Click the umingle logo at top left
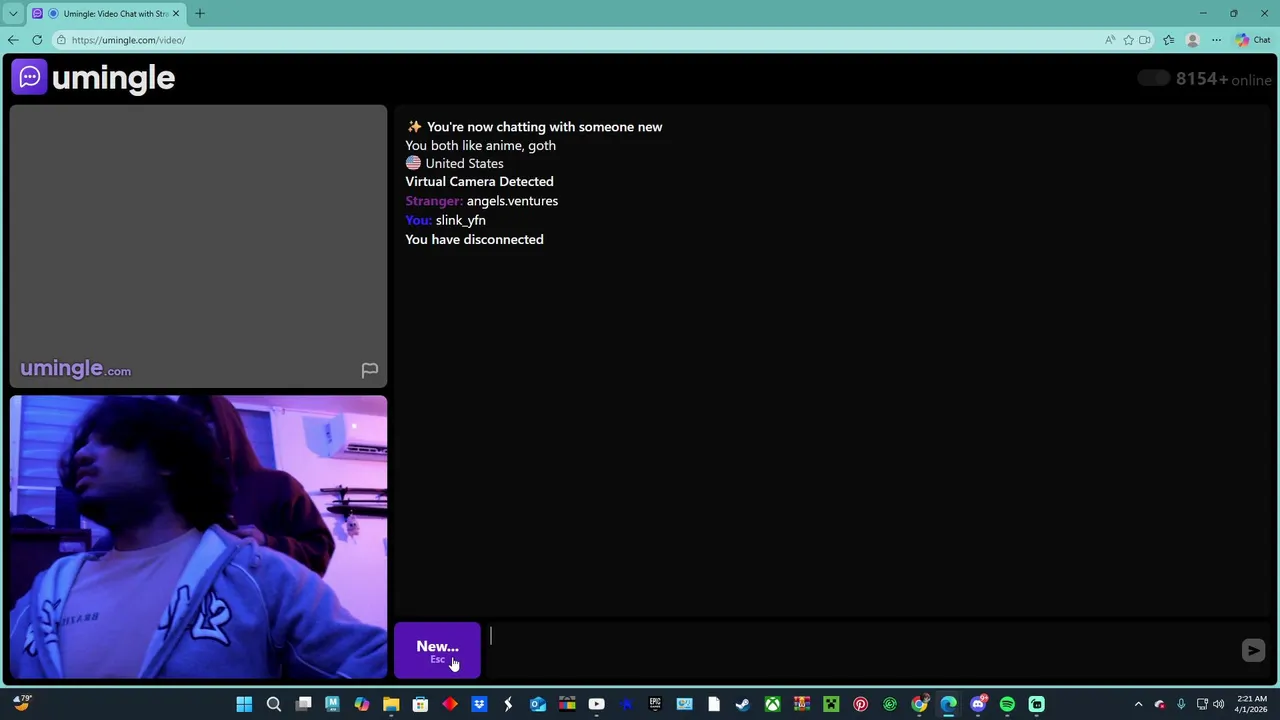Screen dimensions: 1280x720 pyautogui.click(x=93, y=77)
